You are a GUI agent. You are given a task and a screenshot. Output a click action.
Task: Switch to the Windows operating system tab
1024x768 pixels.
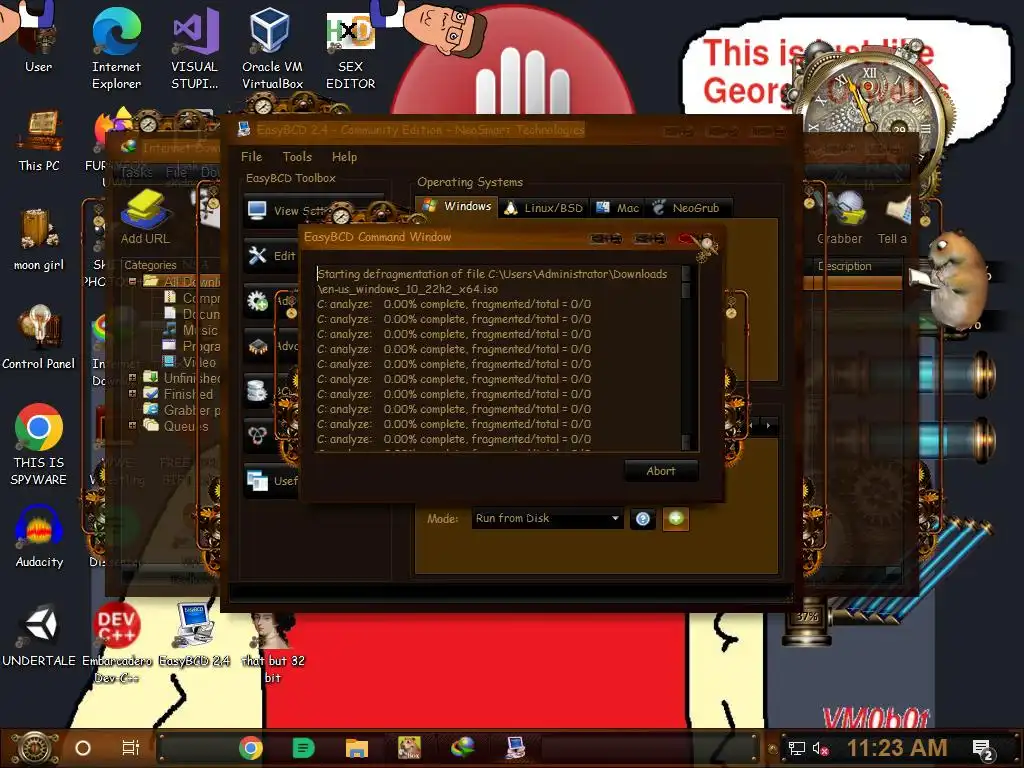pyautogui.click(x=457, y=206)
